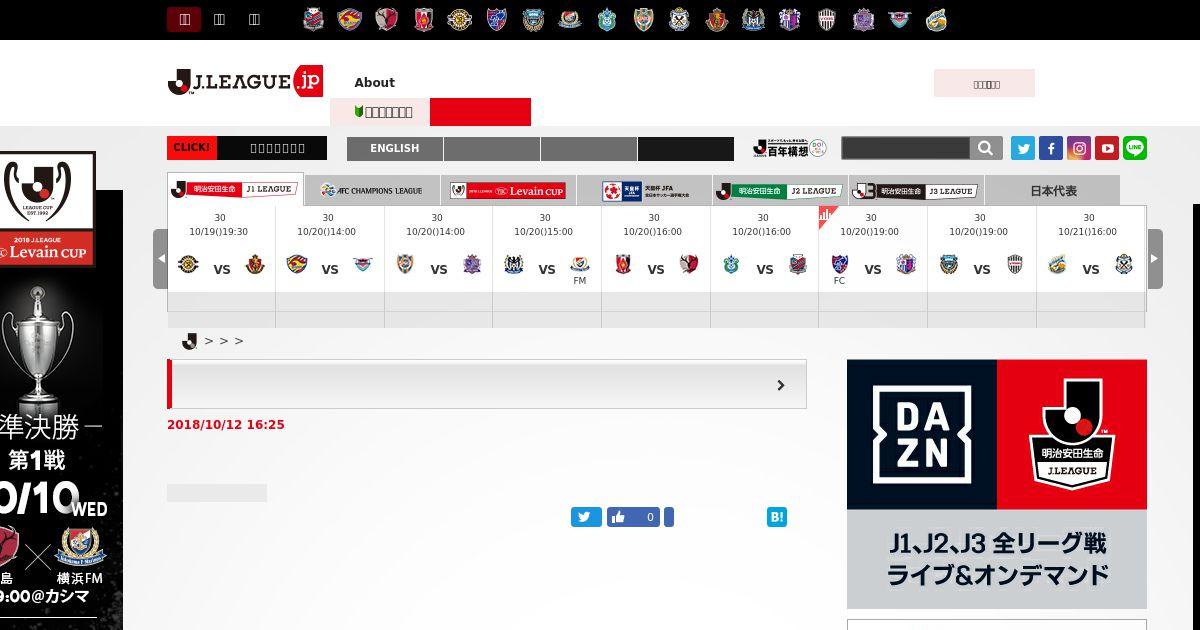This screenshot has height=630, width=1200.
Task: Select the Meiji Yasuda J3 LEAGUE tab
Action: (x=916, y=190)
